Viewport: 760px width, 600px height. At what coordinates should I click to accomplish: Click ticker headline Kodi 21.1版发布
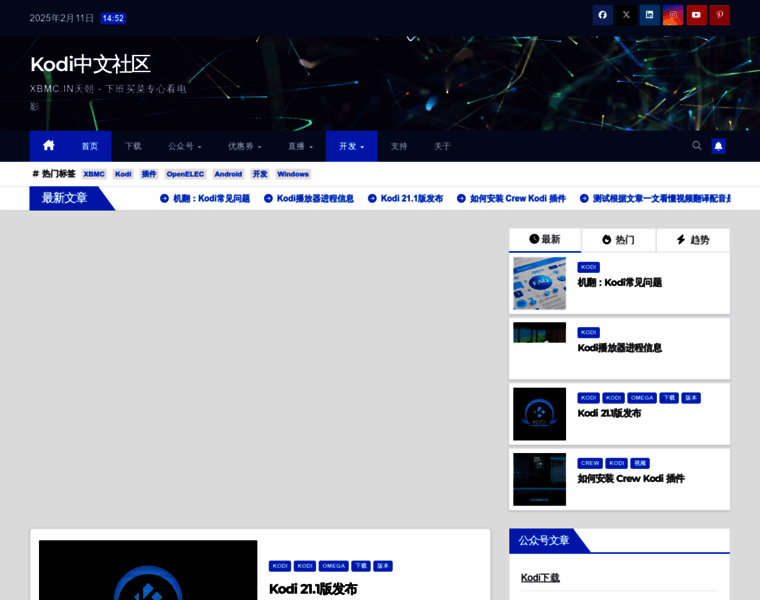412,198
